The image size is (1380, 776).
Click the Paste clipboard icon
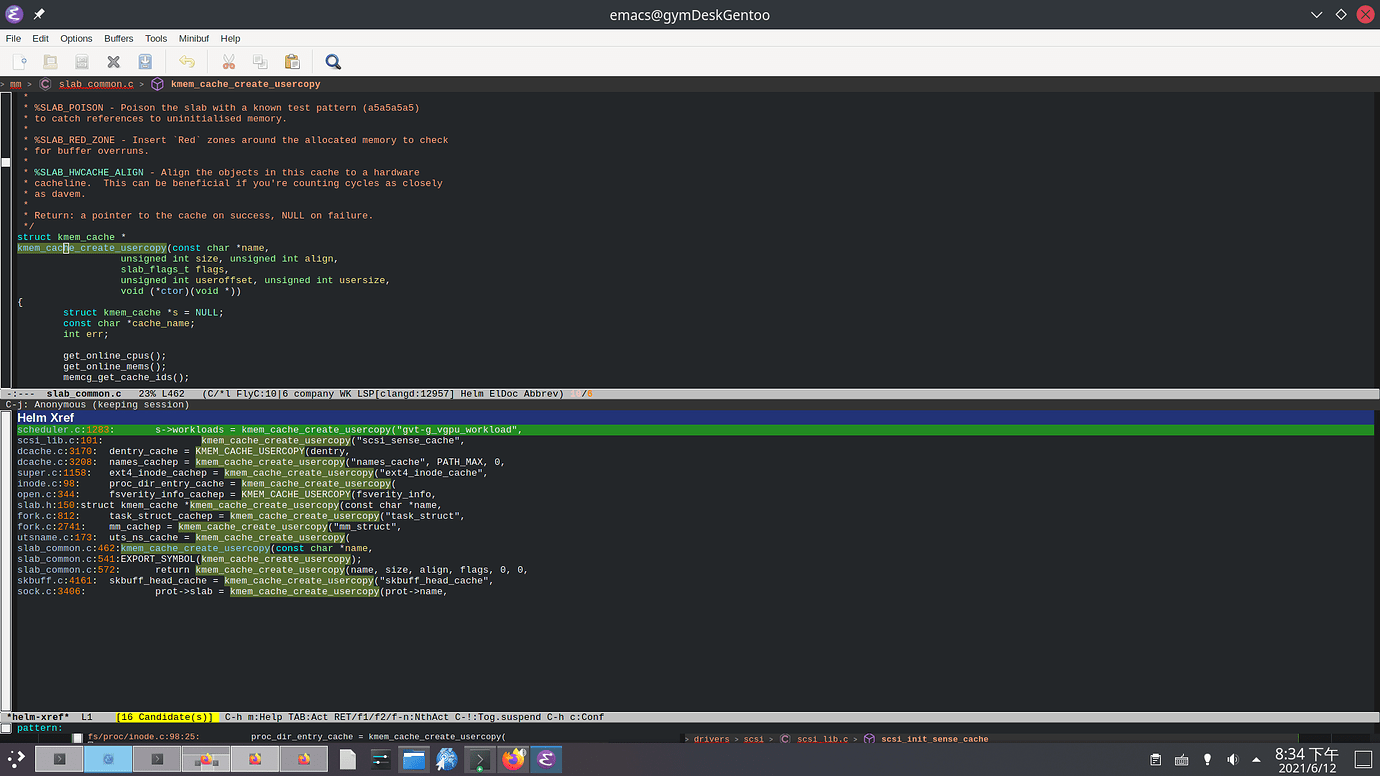point(292,60)
